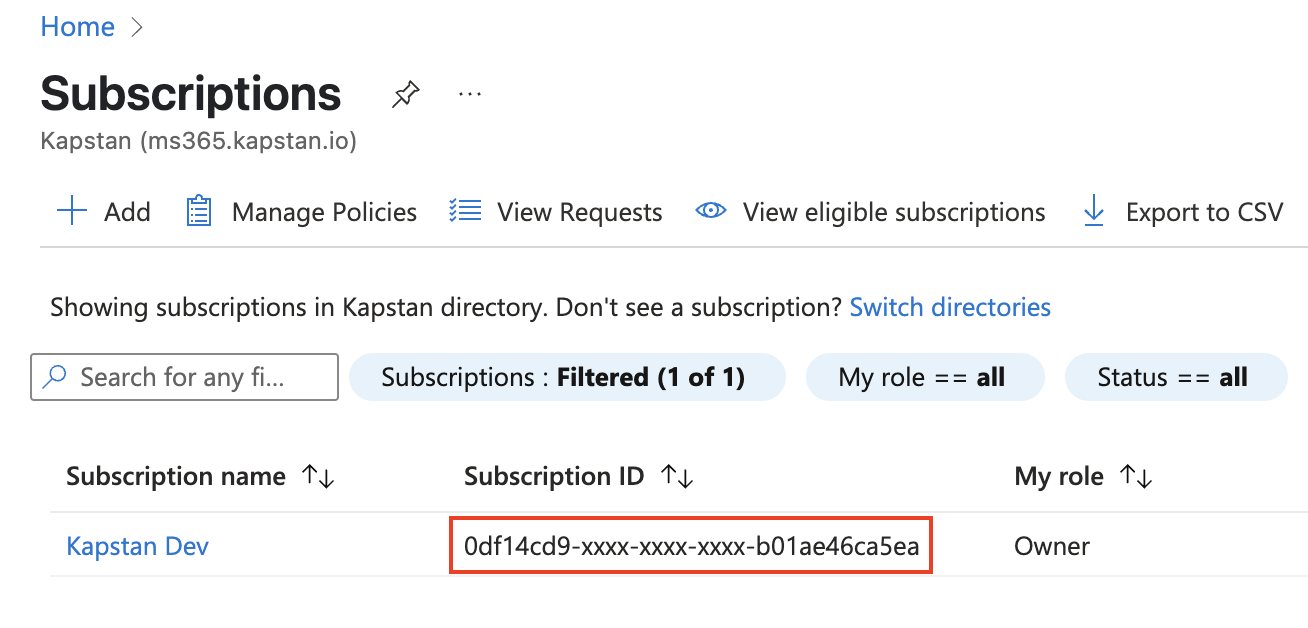Click the Export to CSV download arrow
Viewport: 1308px width, 628px height.
1094,211
